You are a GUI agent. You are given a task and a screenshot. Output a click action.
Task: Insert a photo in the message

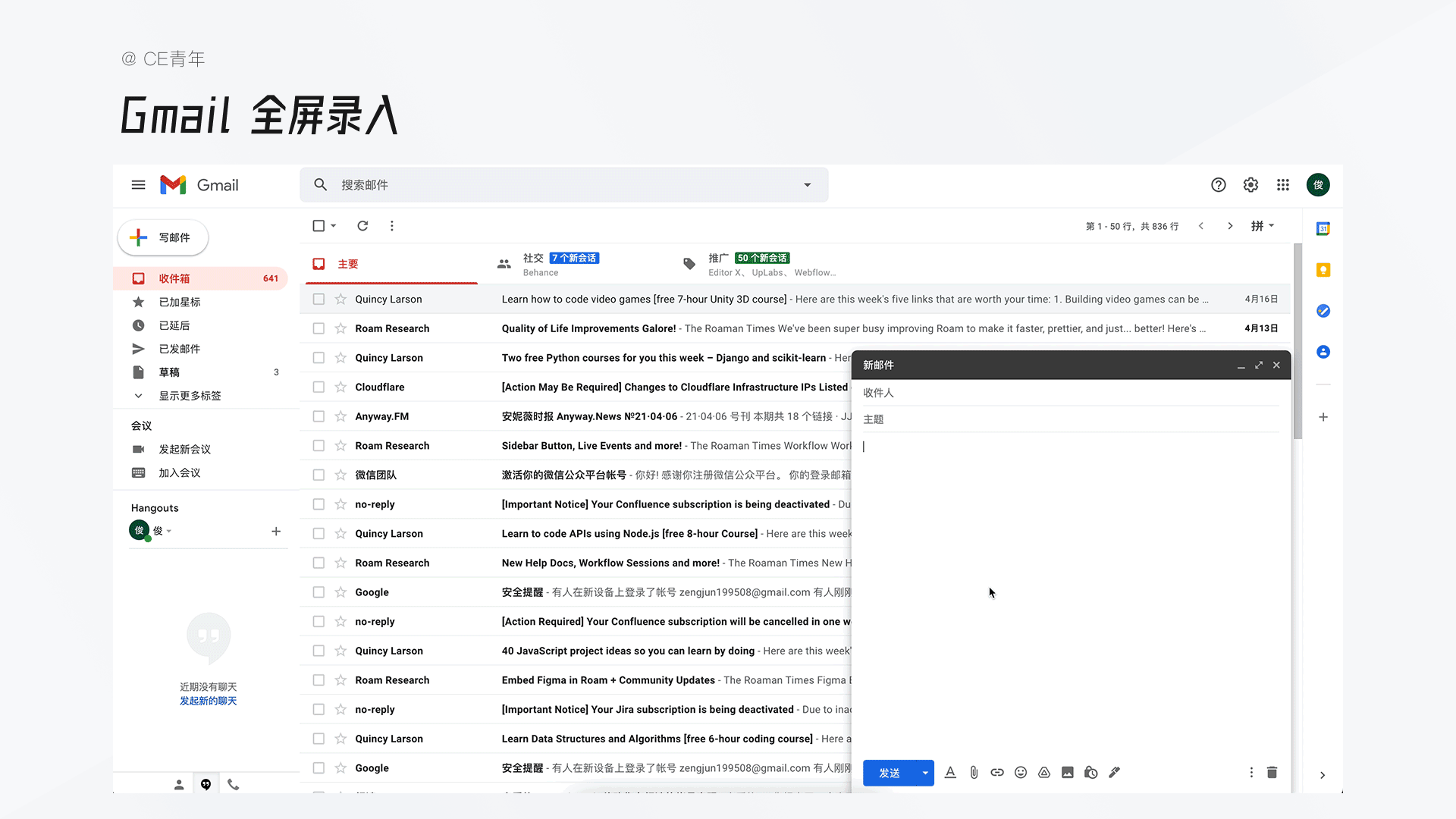tap(1068, 773)
